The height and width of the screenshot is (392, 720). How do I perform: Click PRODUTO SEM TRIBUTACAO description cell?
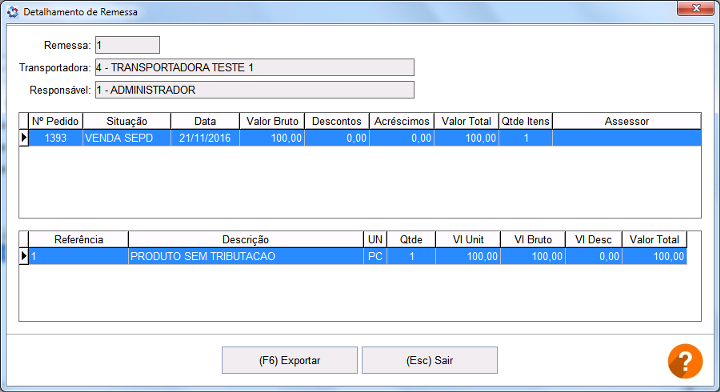(246, 256)
